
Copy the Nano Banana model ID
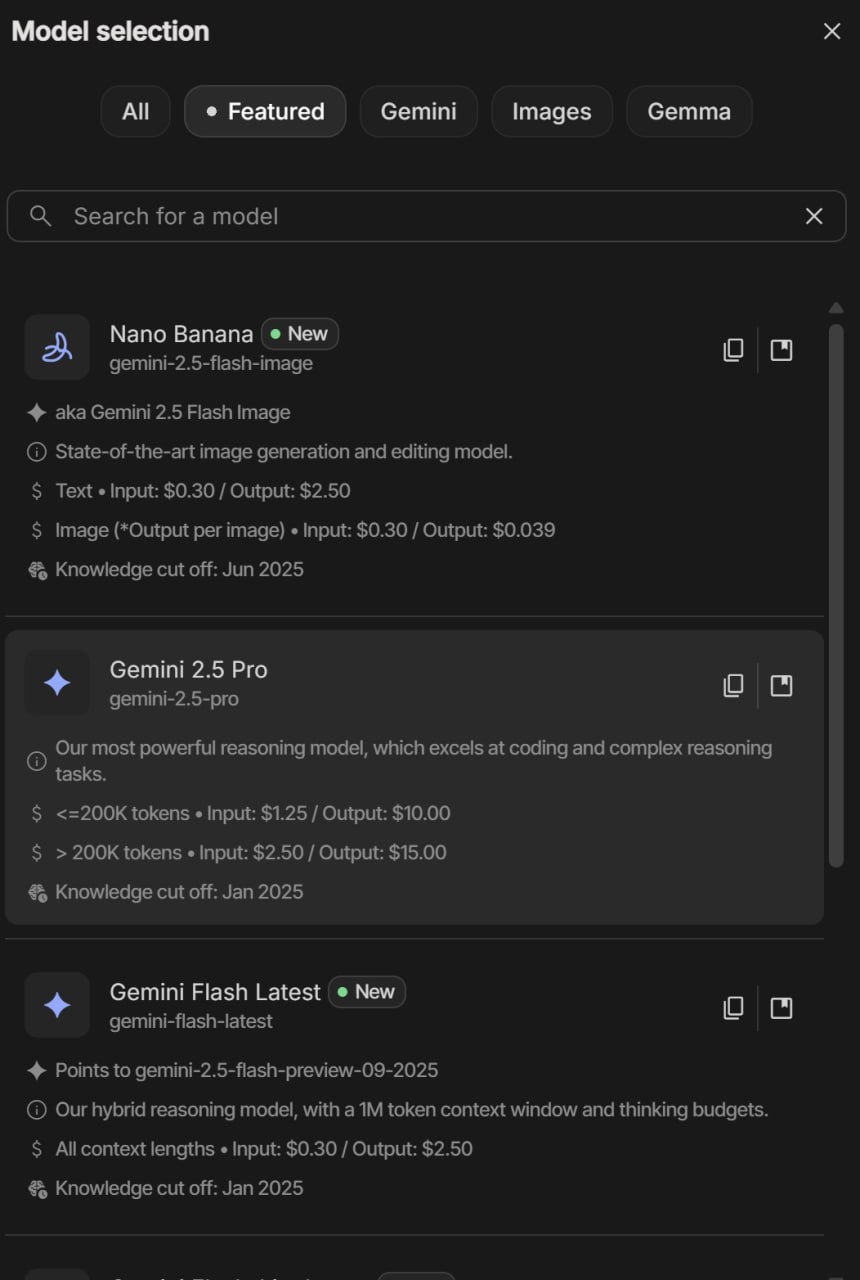tap(733, 349)
